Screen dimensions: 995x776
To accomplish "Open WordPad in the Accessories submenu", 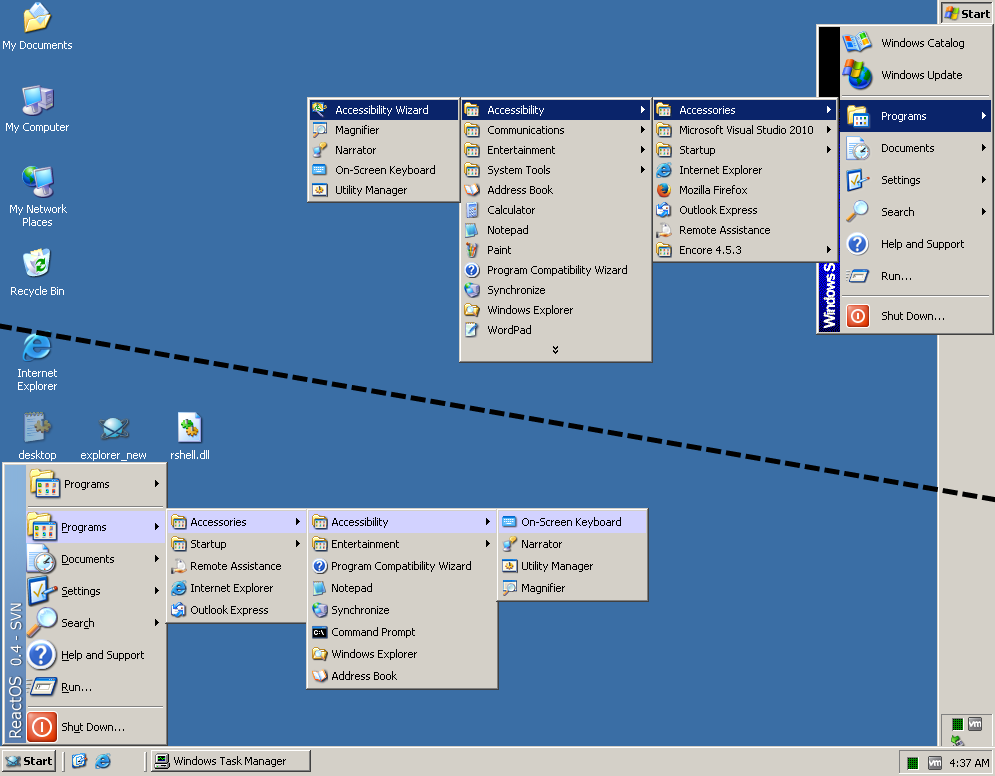I will (x=555, y=330).
